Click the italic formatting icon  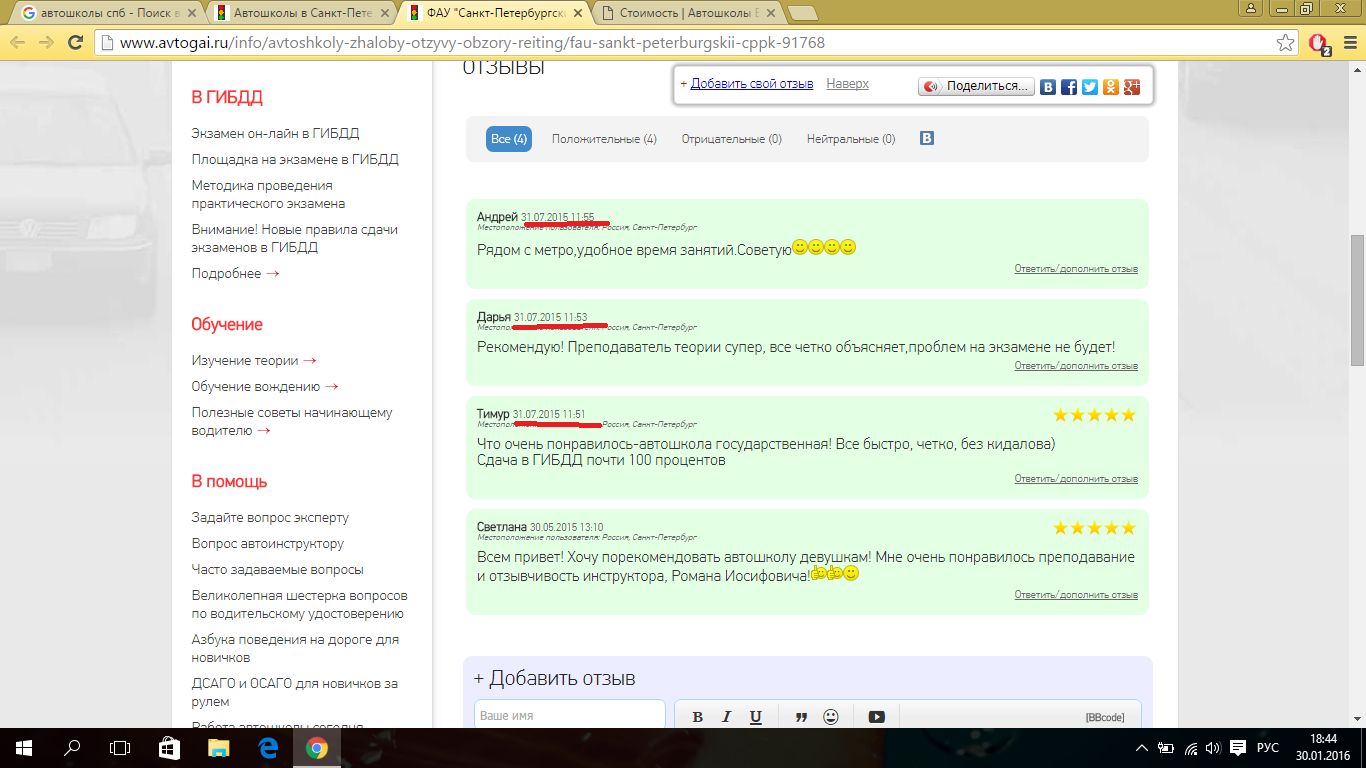click(727, 716)
